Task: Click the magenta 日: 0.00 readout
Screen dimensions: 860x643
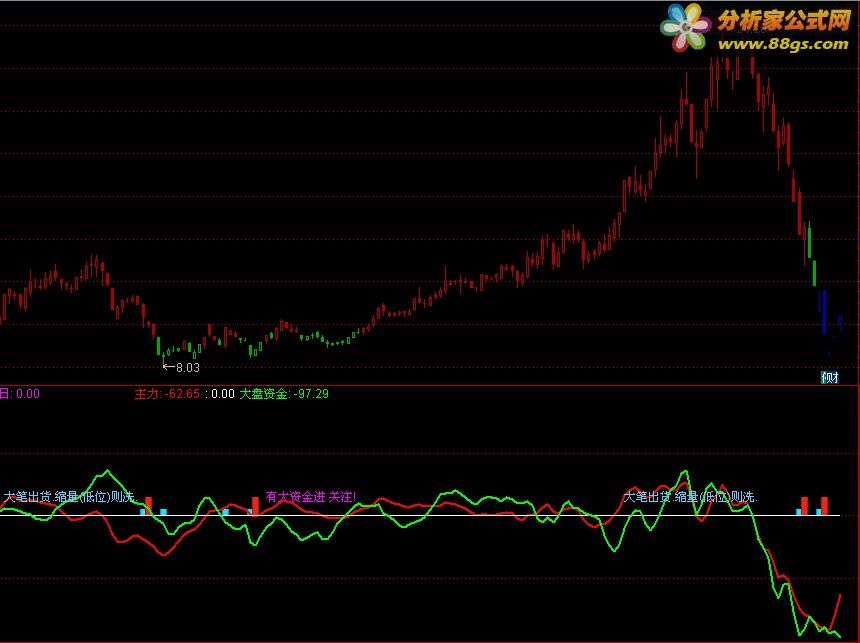Action: (20, 393)
